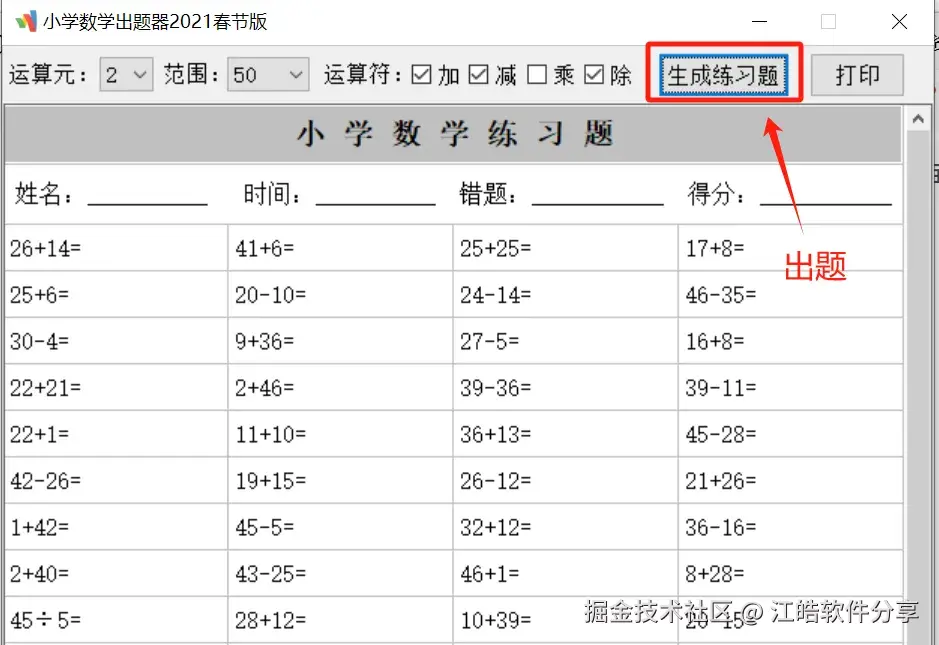Open the 范围 dropdown showing 50
Screen dimensions: 939x645
coord(267,73)
